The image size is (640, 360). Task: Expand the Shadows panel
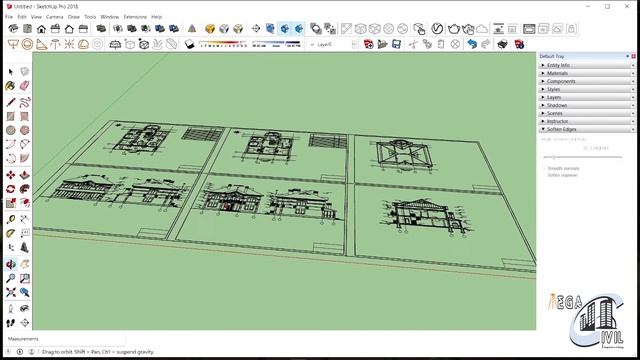pyautogui.click(x=587, y=105)
